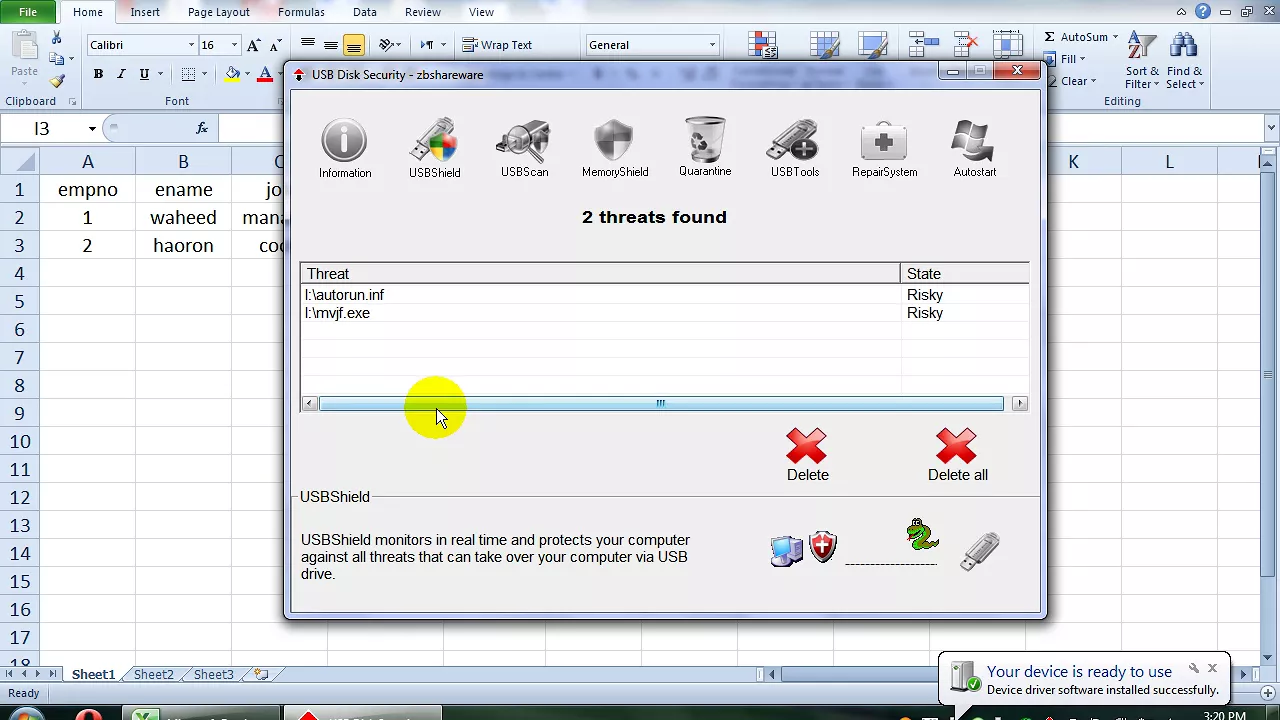Image resolution: width=1280 pixels, height=720 pixels.
Task: Toggle Middle Align alignment
Action: coord(331,45)
